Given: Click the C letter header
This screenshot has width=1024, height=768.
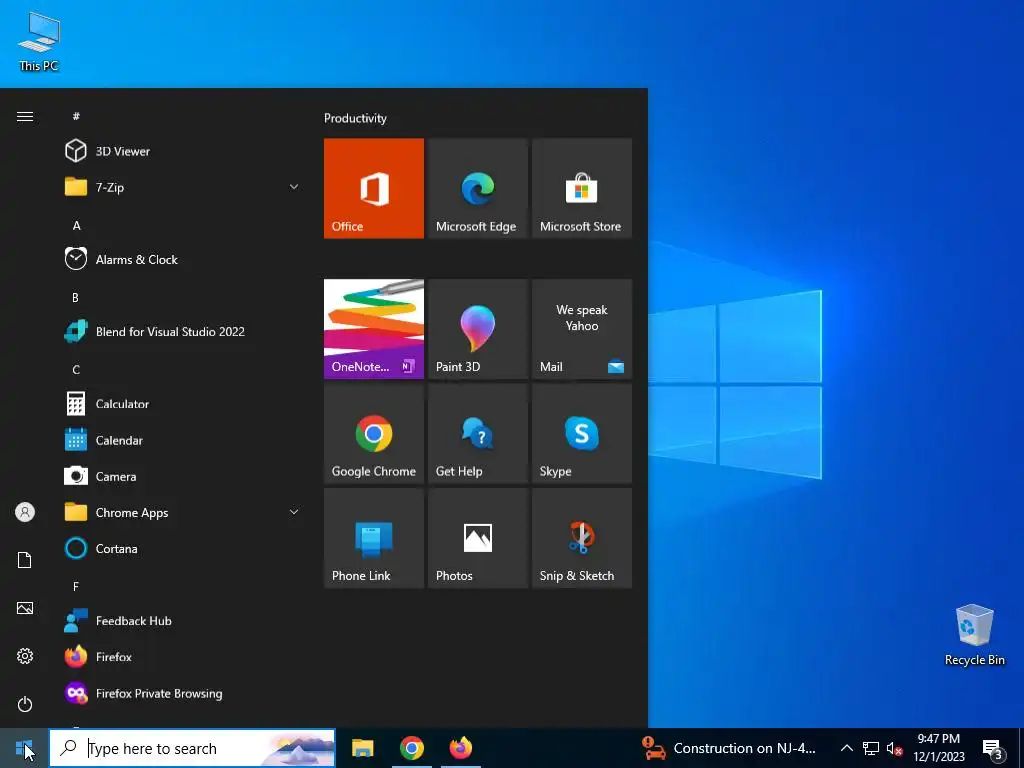Looking at the screenshot, I should [76, 370].
